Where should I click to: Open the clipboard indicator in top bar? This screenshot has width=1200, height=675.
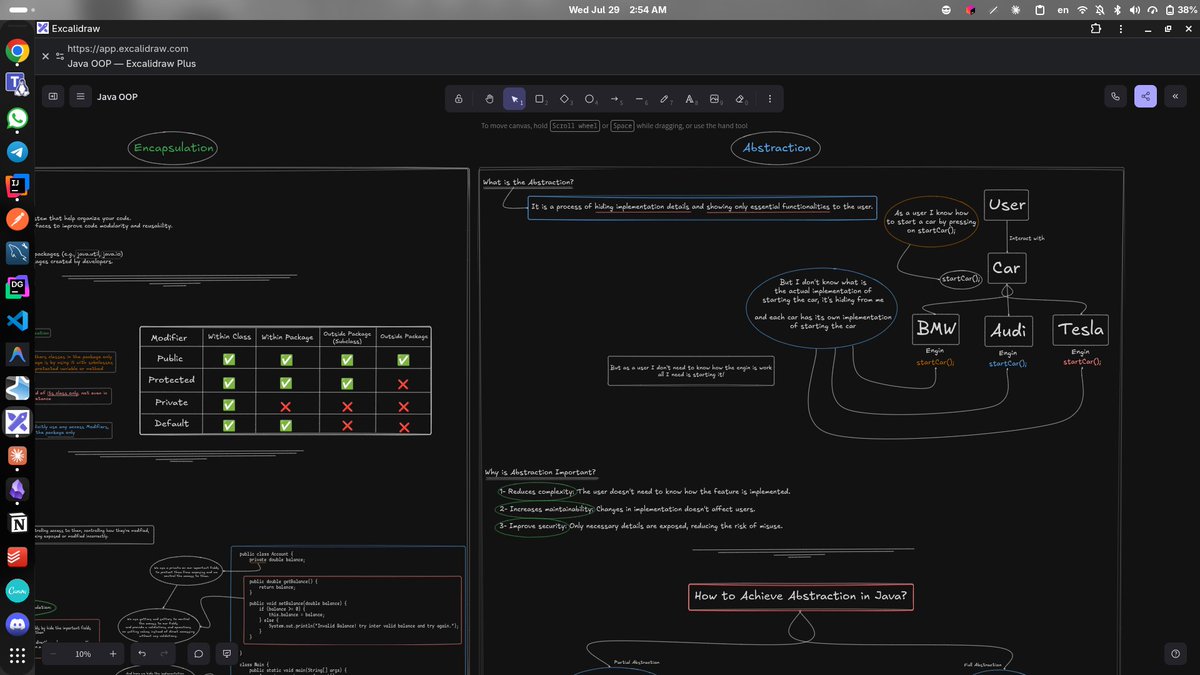[x=1039, y=10]
